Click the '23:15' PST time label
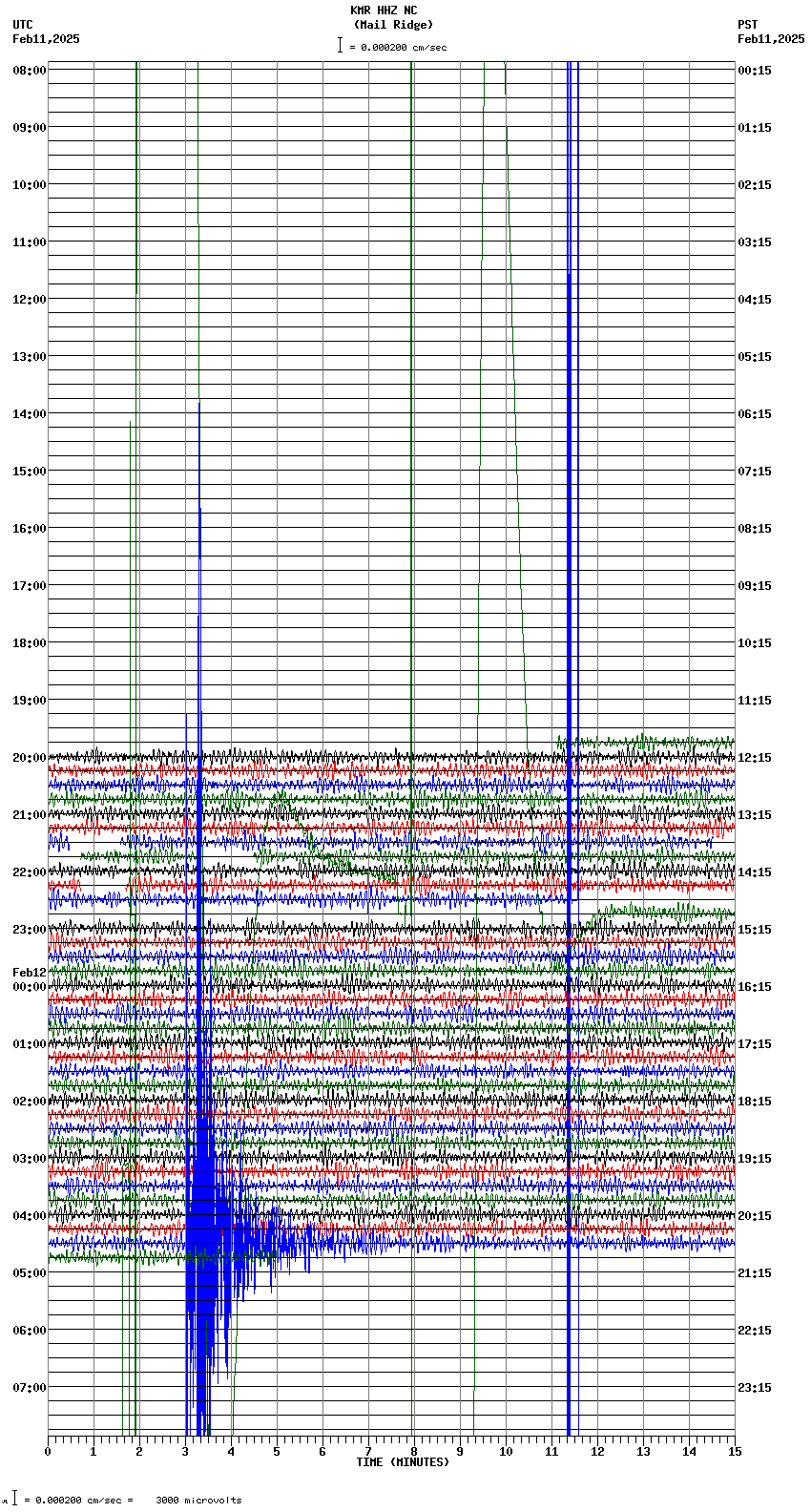This screenshot has height=1512, width=811. coord(755,1388)
